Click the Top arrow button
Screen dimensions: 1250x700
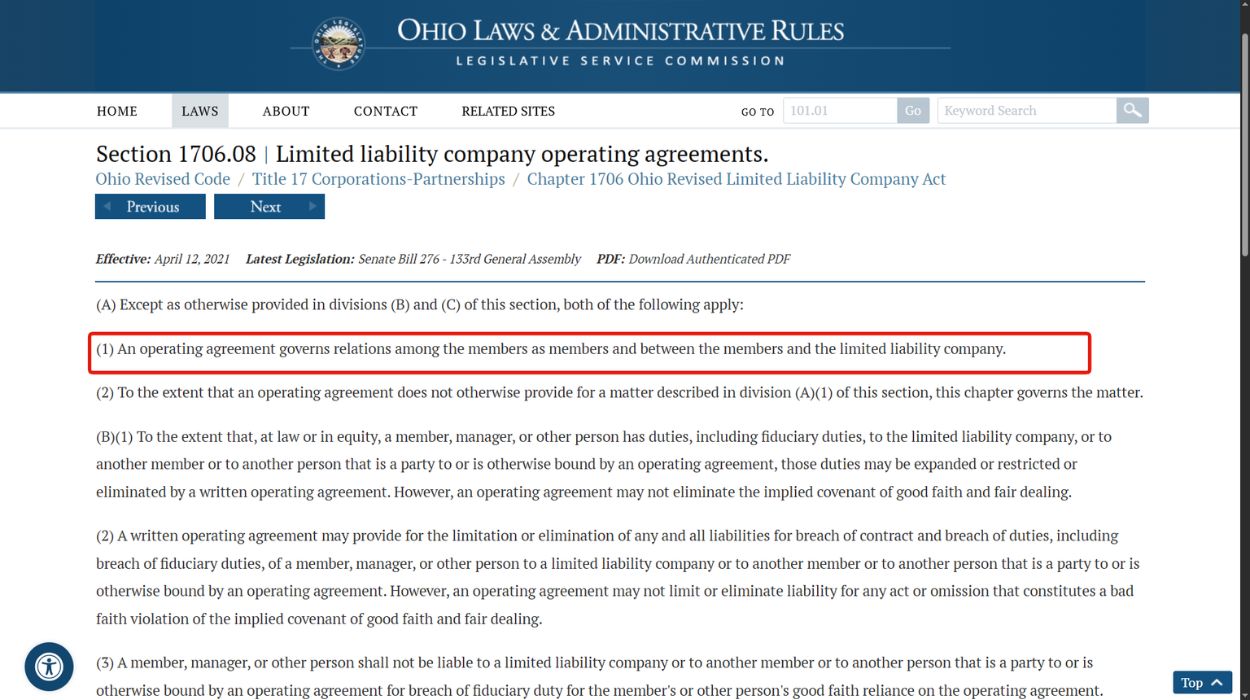(1202, 683)
